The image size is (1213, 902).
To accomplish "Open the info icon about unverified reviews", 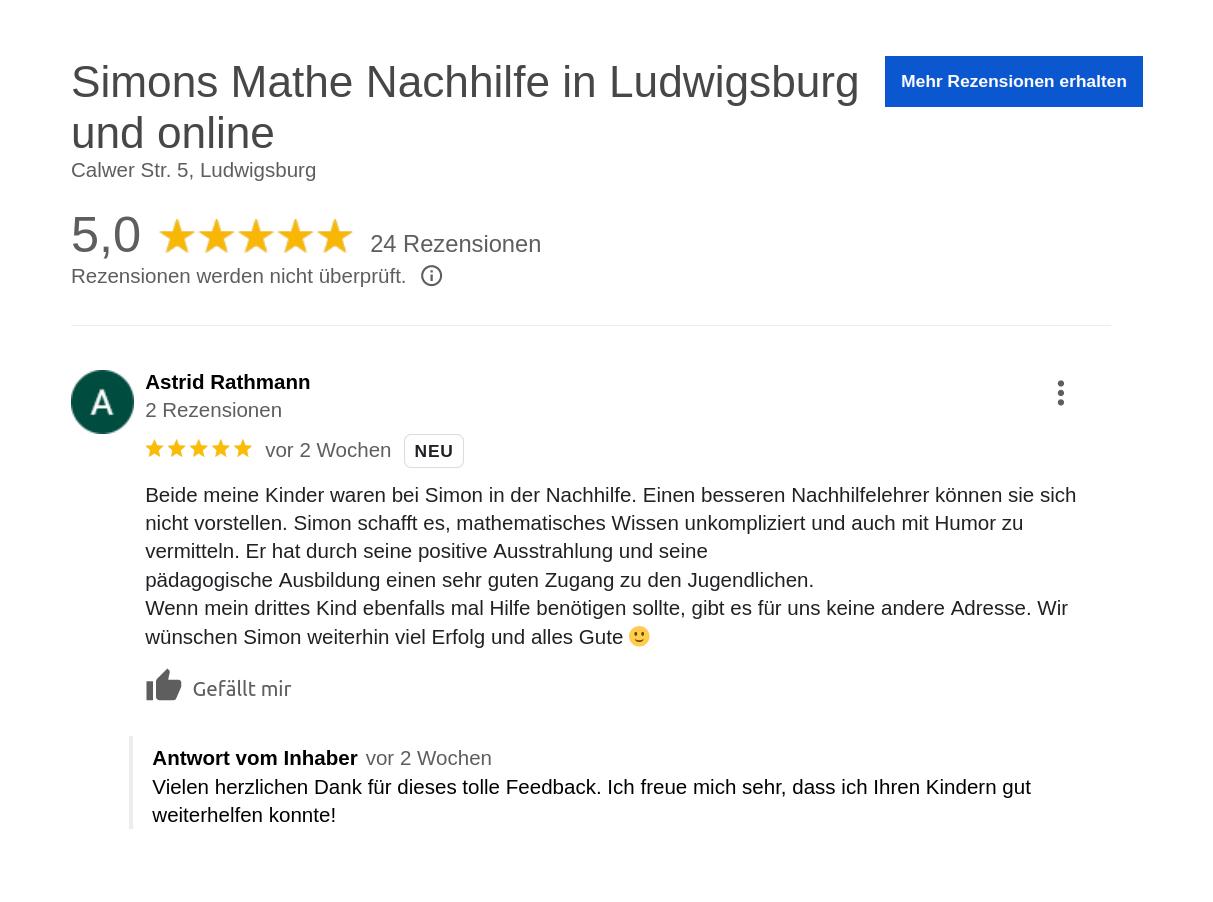I will pos(431,276).
